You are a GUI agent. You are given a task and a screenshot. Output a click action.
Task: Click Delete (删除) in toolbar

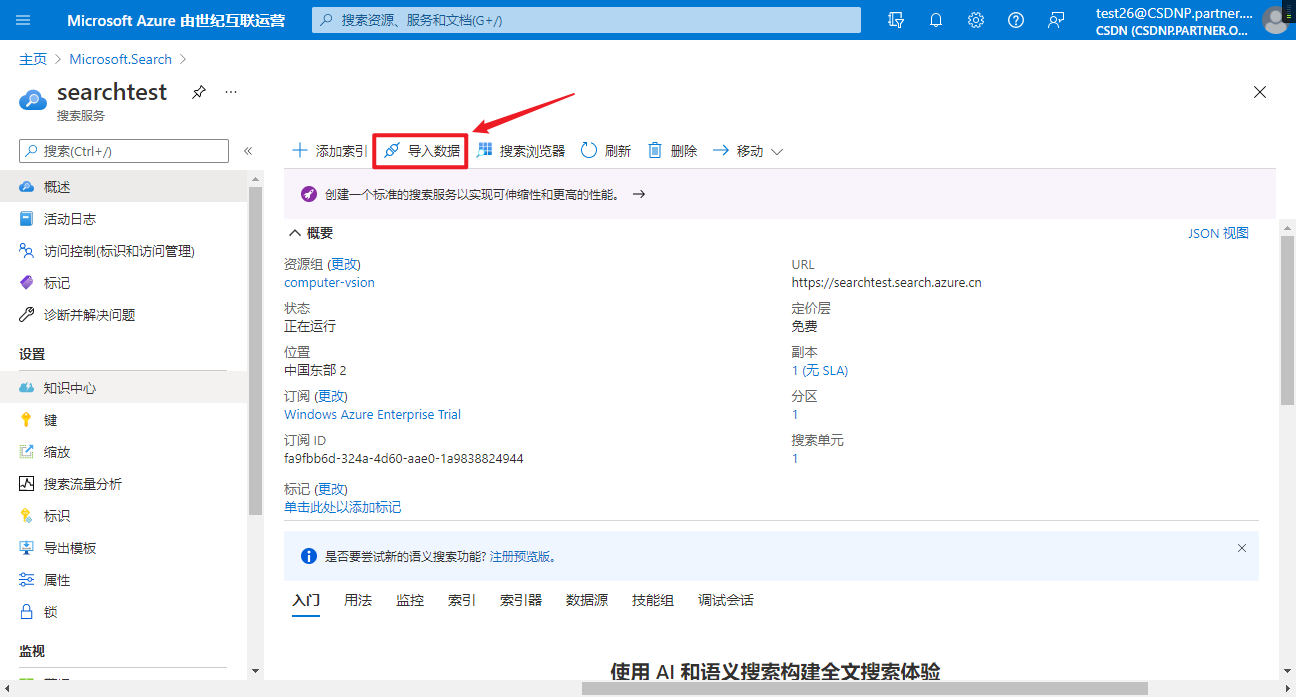click(x=672, y=151)
